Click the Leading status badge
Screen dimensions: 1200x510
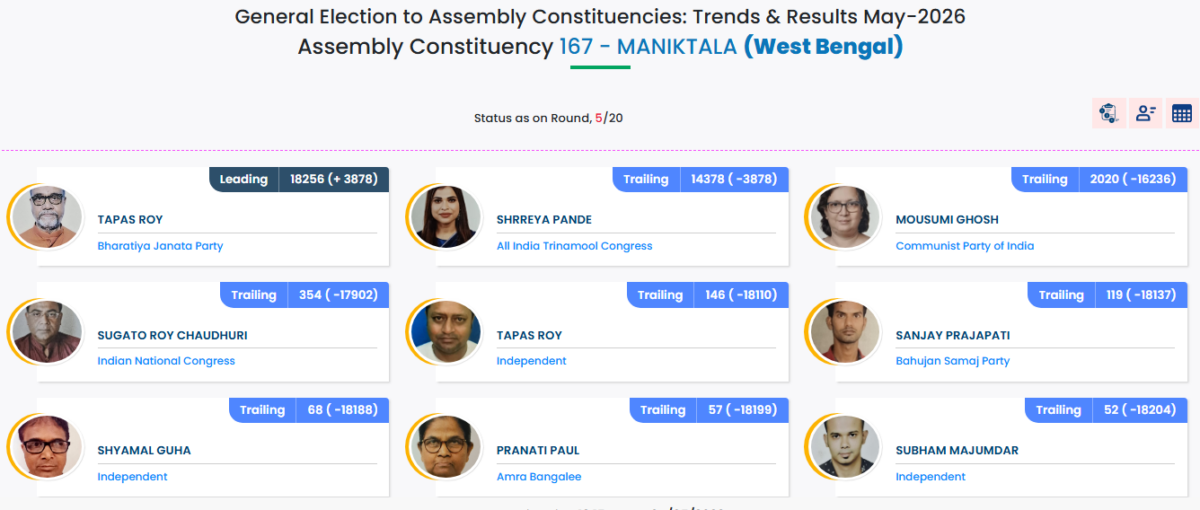tap(244, 179)
